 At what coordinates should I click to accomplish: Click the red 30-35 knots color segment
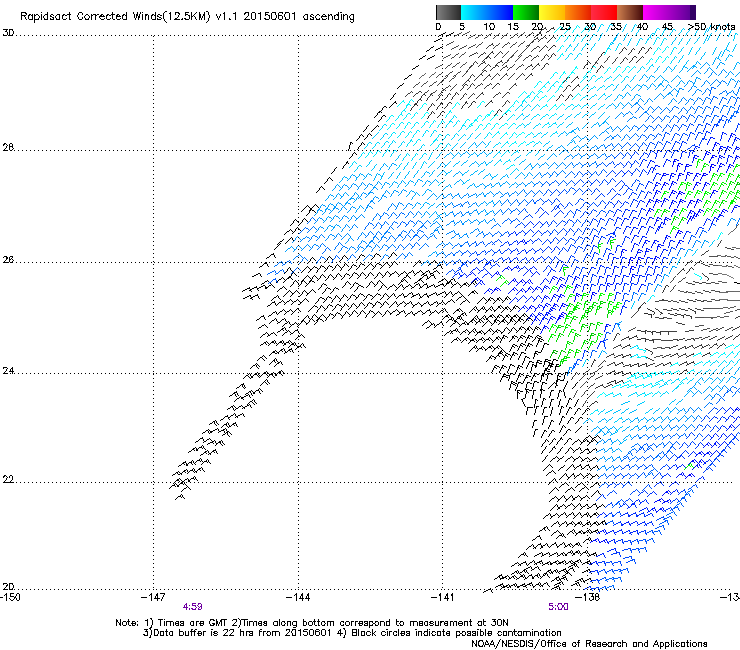pos(604,12)
